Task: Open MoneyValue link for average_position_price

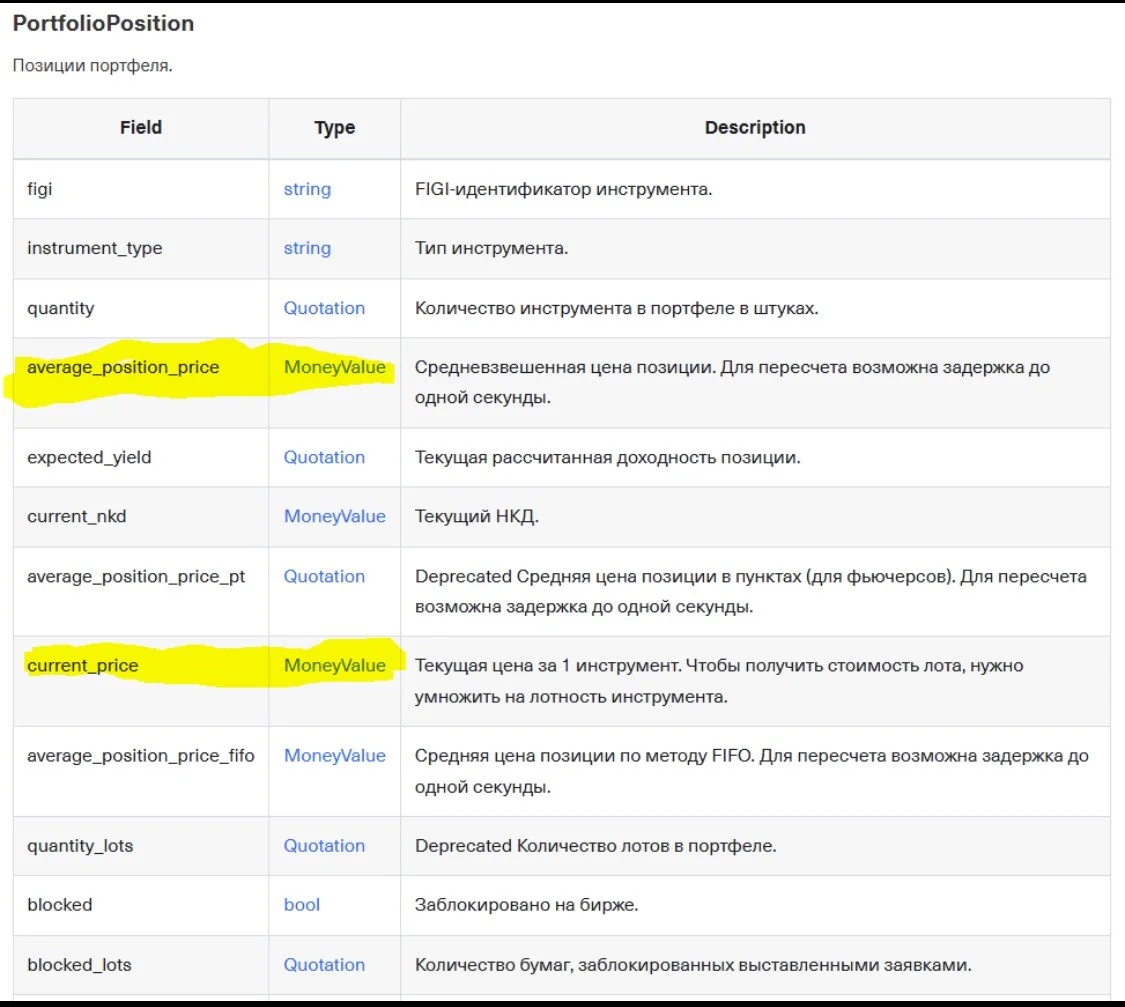Action: (335, 367)
